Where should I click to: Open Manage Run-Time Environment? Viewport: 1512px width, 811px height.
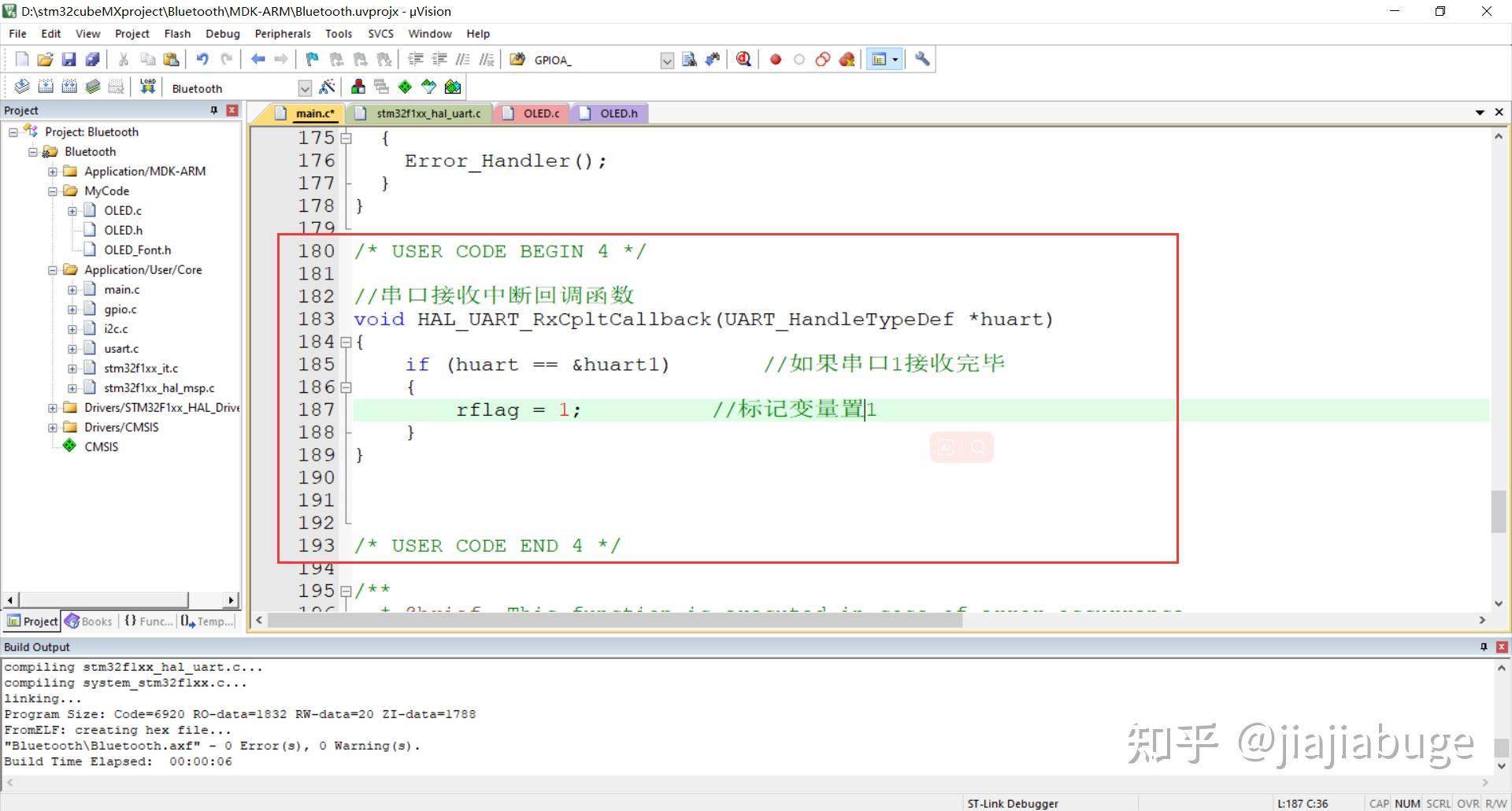(405, 87)
